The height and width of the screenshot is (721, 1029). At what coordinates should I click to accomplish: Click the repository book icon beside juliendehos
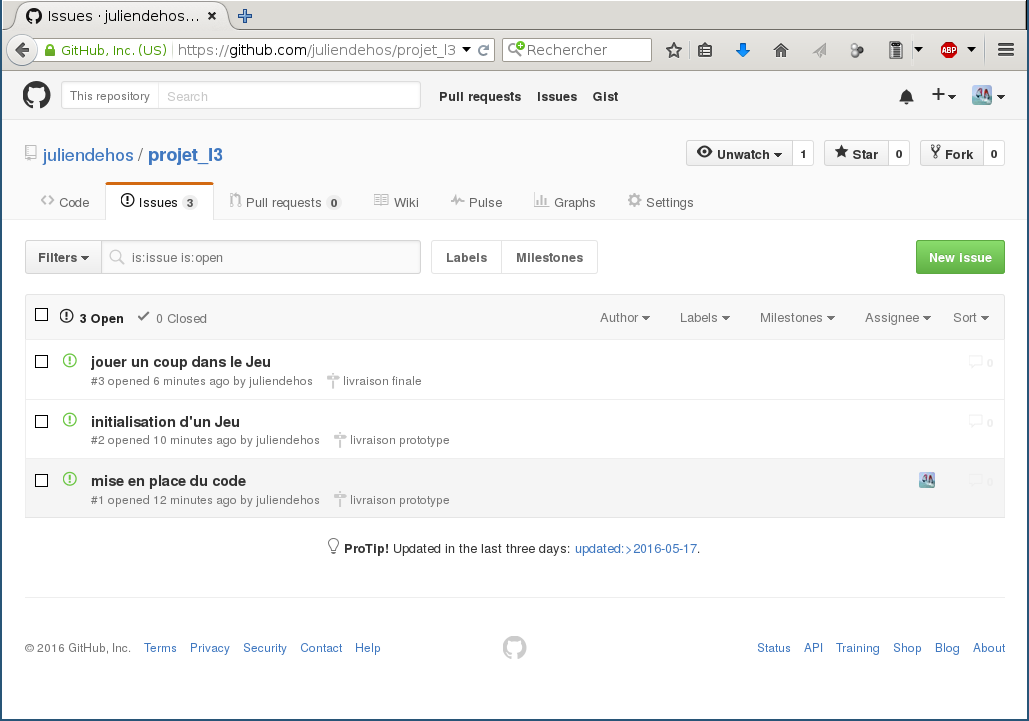pyautogui.click(x=30, y=153)
